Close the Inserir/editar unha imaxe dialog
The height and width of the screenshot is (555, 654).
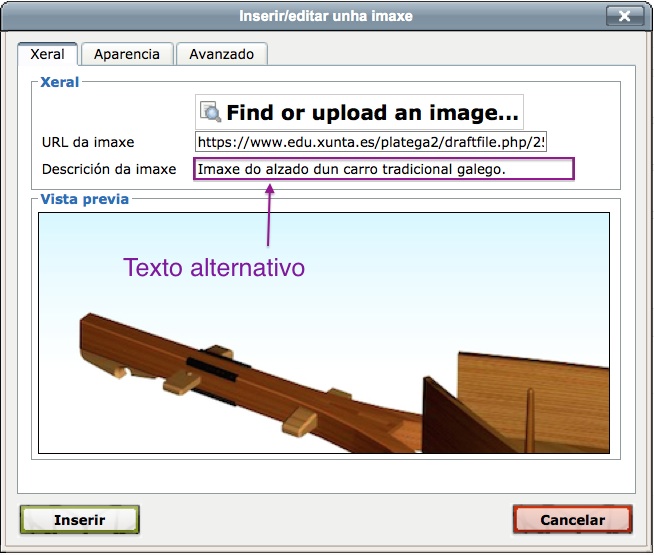pyautogui.click(x=624, y=16)
